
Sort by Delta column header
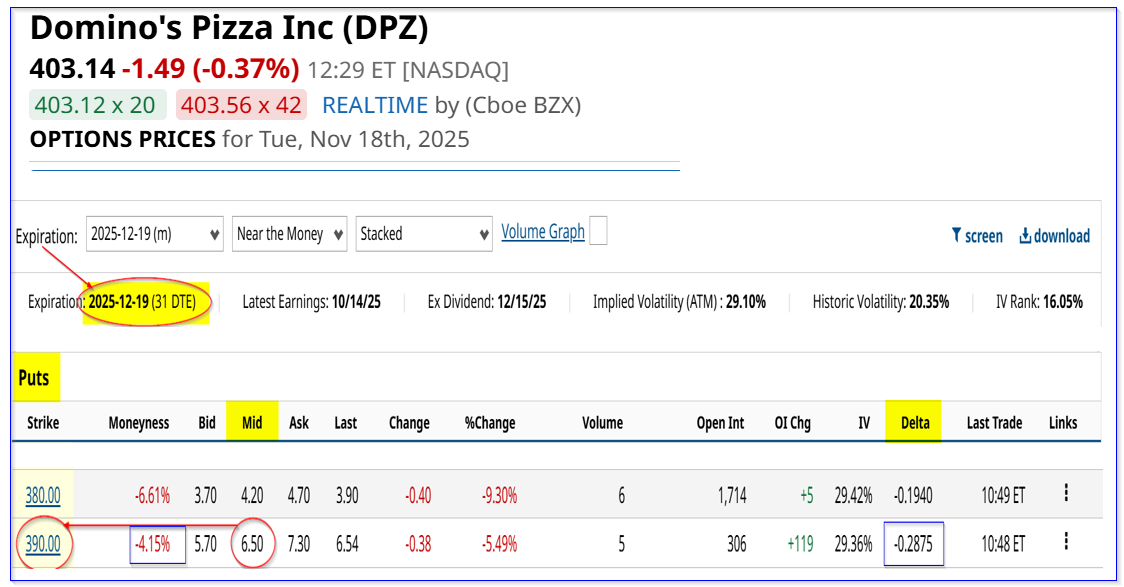click(913, 423)
